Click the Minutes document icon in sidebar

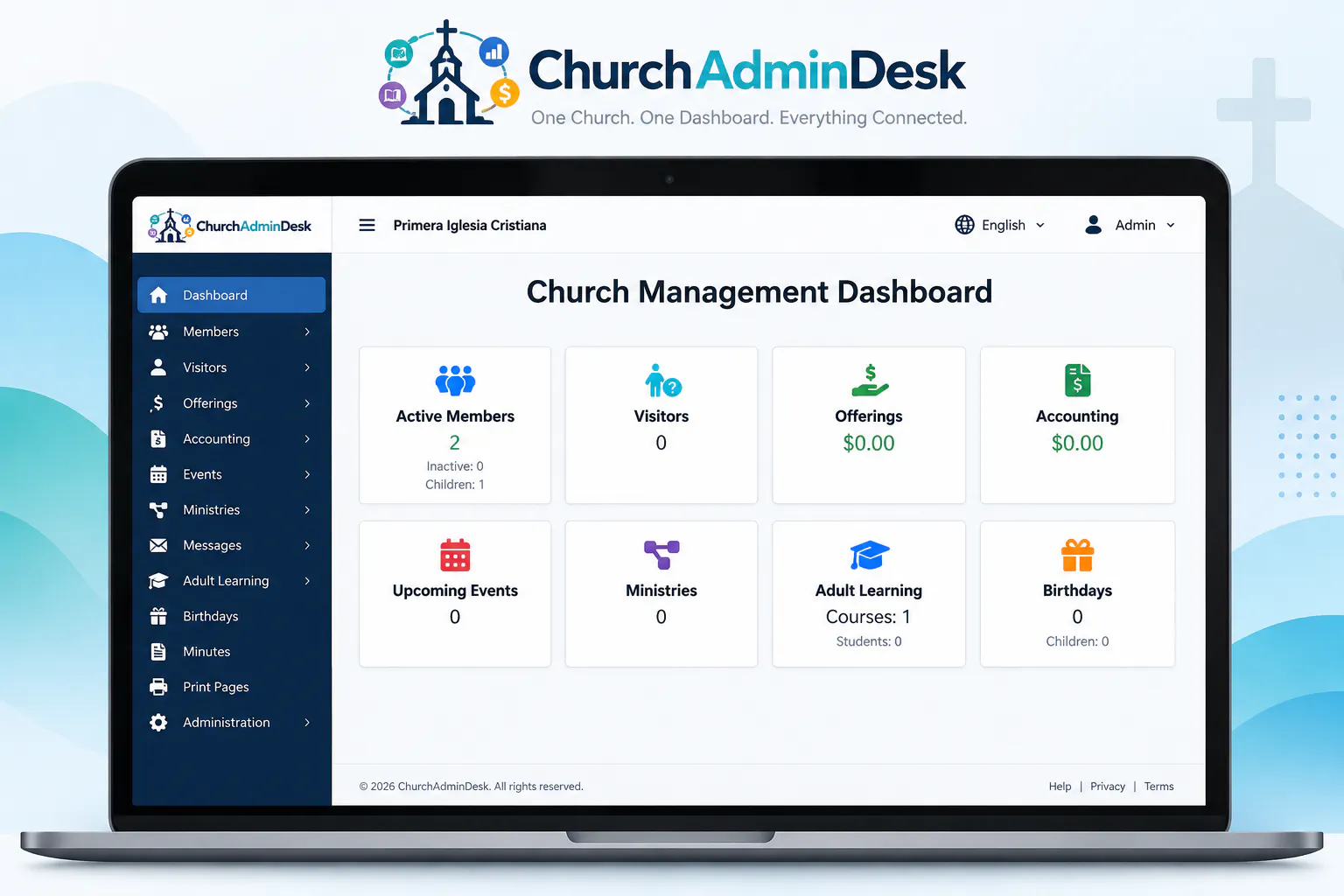point(158,651)
